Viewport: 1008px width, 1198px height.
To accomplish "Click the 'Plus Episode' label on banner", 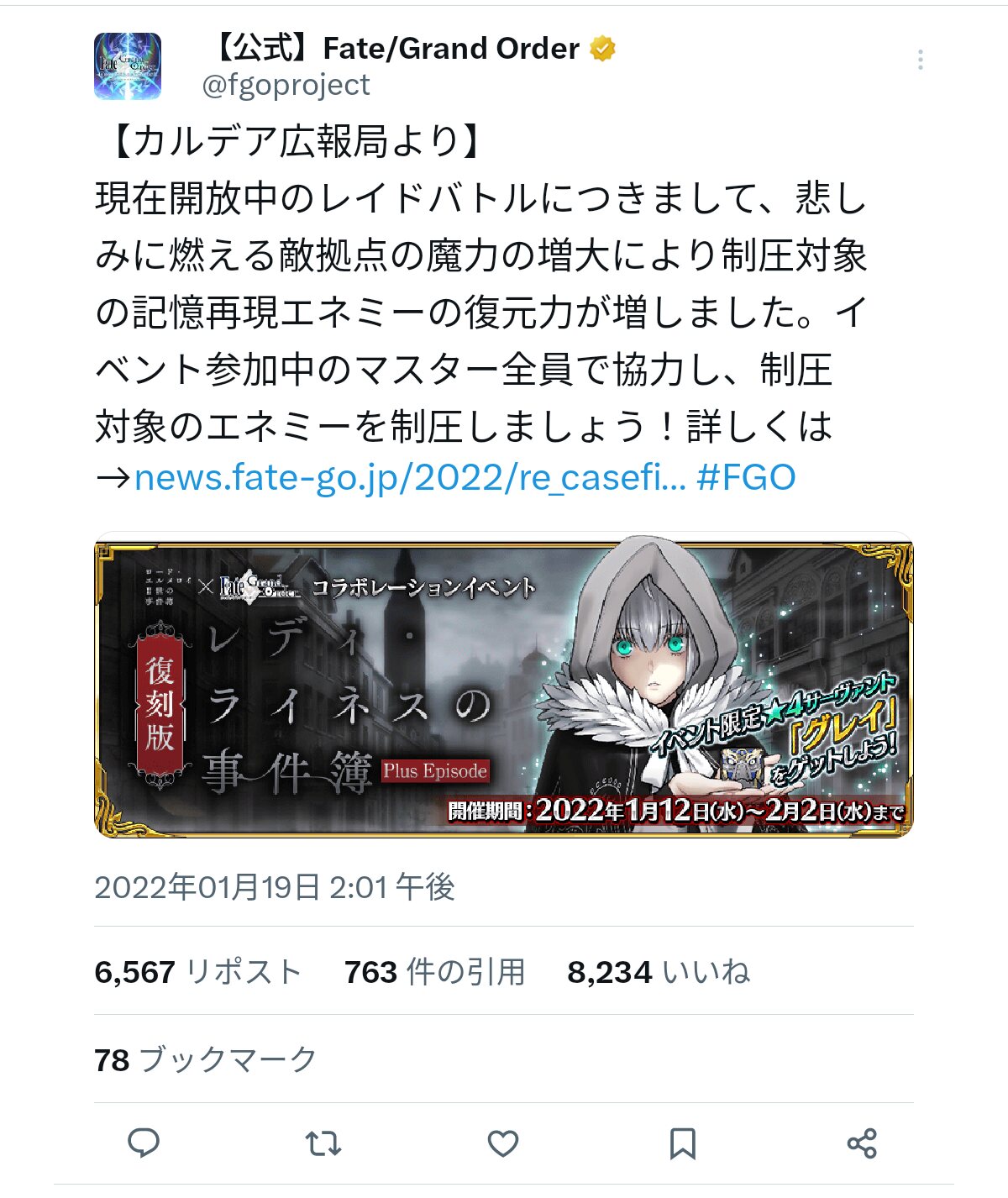I will pyautogui.click(x=435, y=771).
